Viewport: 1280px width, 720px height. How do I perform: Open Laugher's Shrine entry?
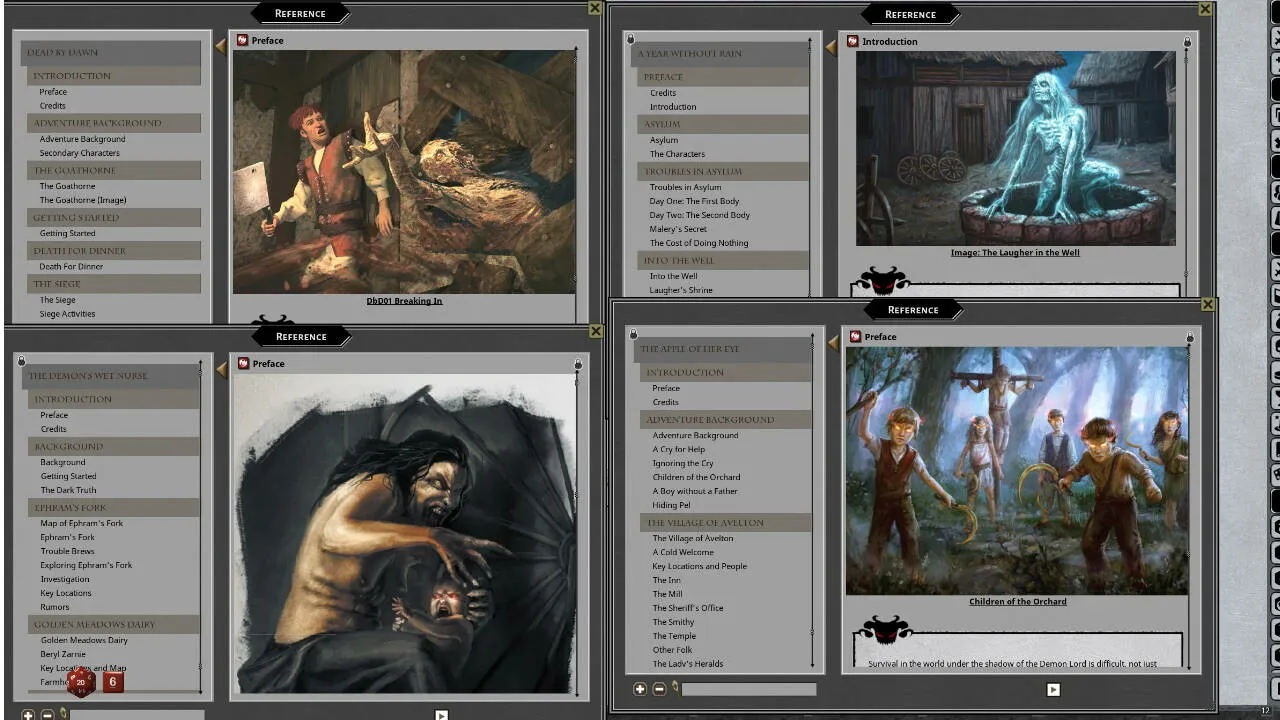[681, 290]
